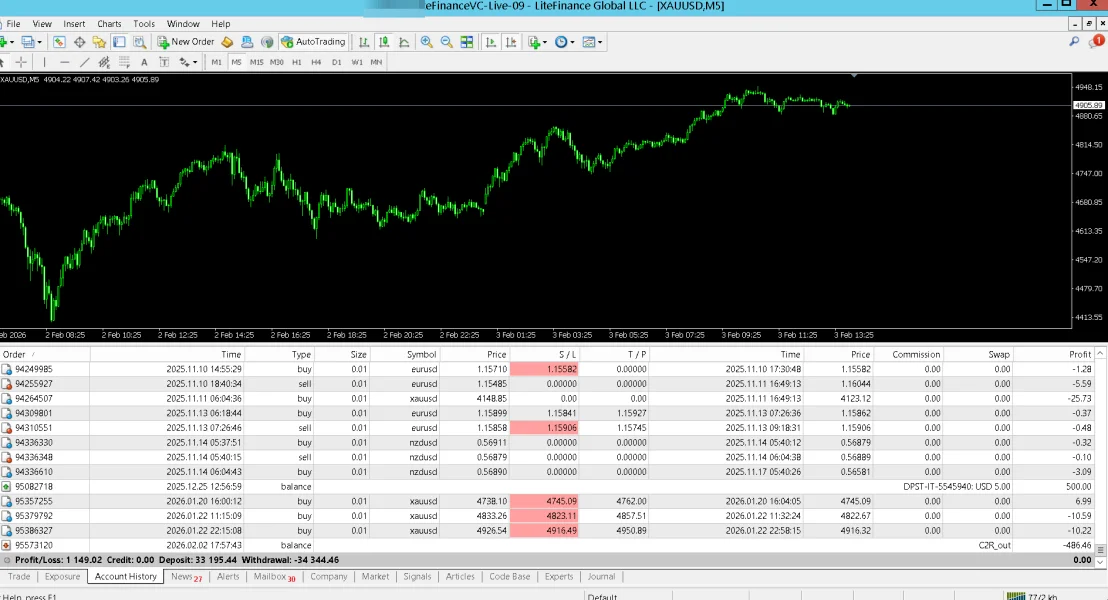
Task: Pick the trendline drawing tool
Action: tap(85, 62)
